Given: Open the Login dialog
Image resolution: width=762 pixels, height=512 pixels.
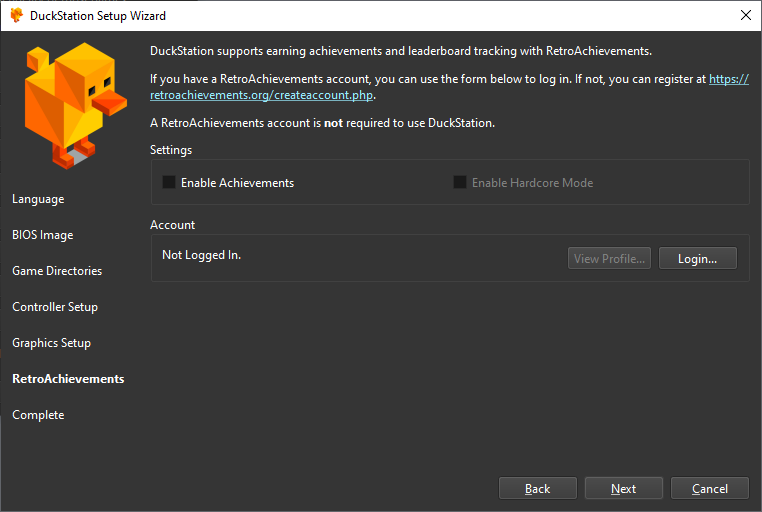Looking at the screenshot, I should [x=697, y=258].
